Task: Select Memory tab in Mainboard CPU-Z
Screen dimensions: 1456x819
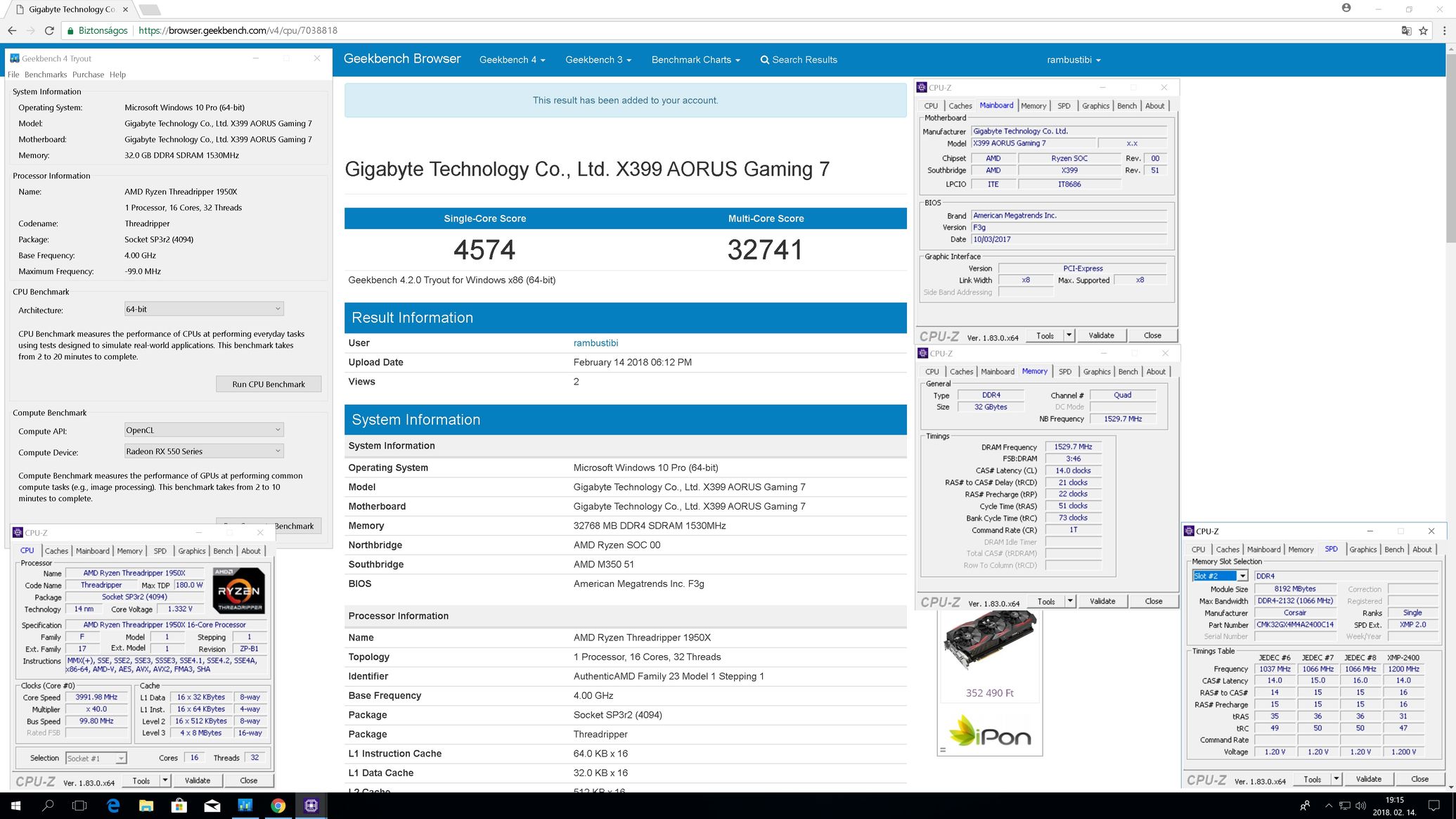Action: (1033, 106)
